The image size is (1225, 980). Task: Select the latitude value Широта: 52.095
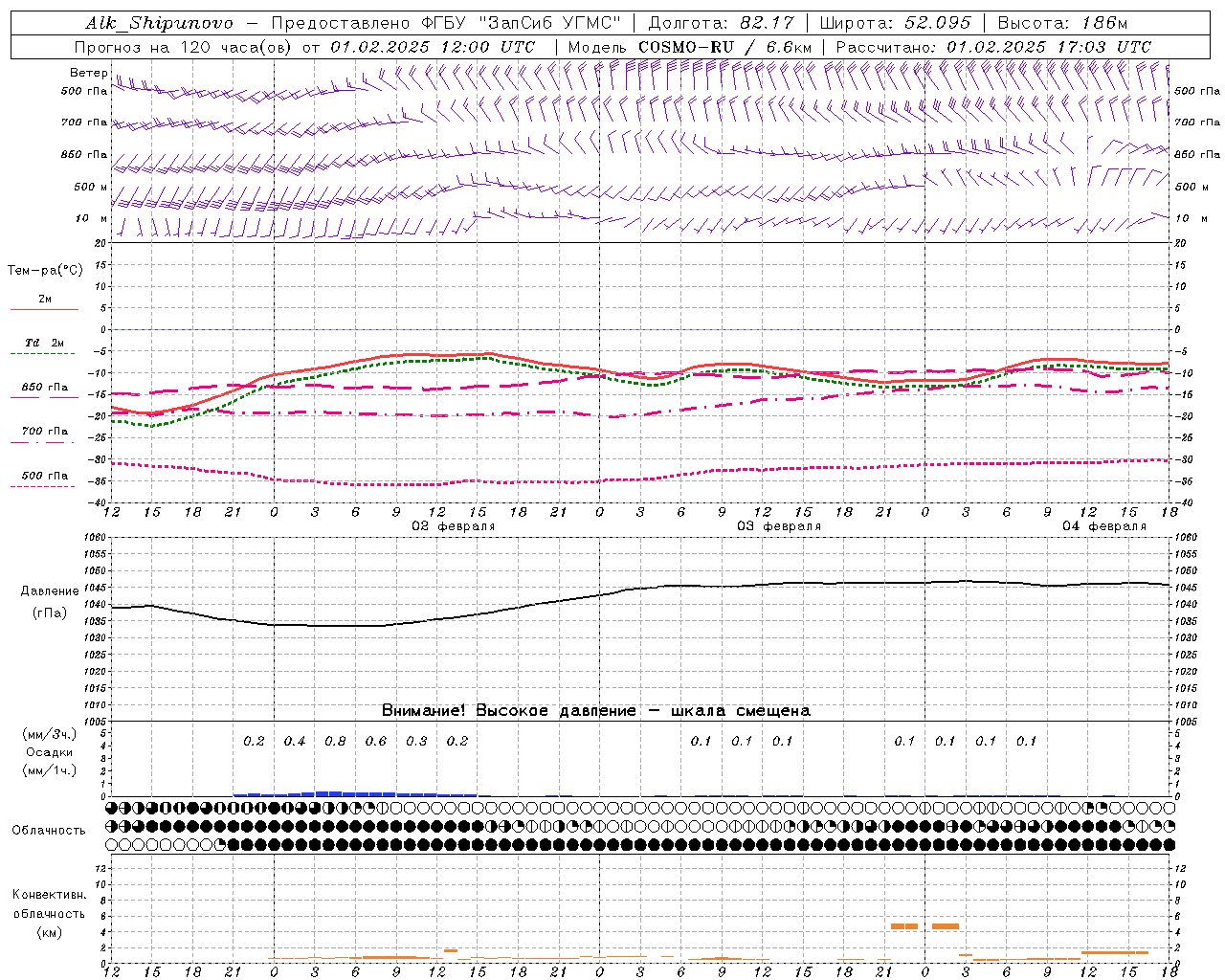[896, 23]
